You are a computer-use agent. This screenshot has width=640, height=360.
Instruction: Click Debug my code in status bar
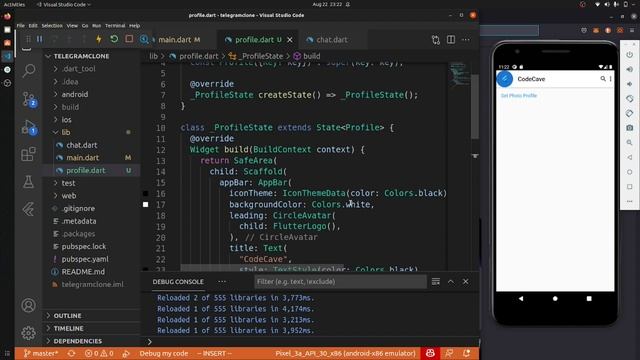point(164,353)
